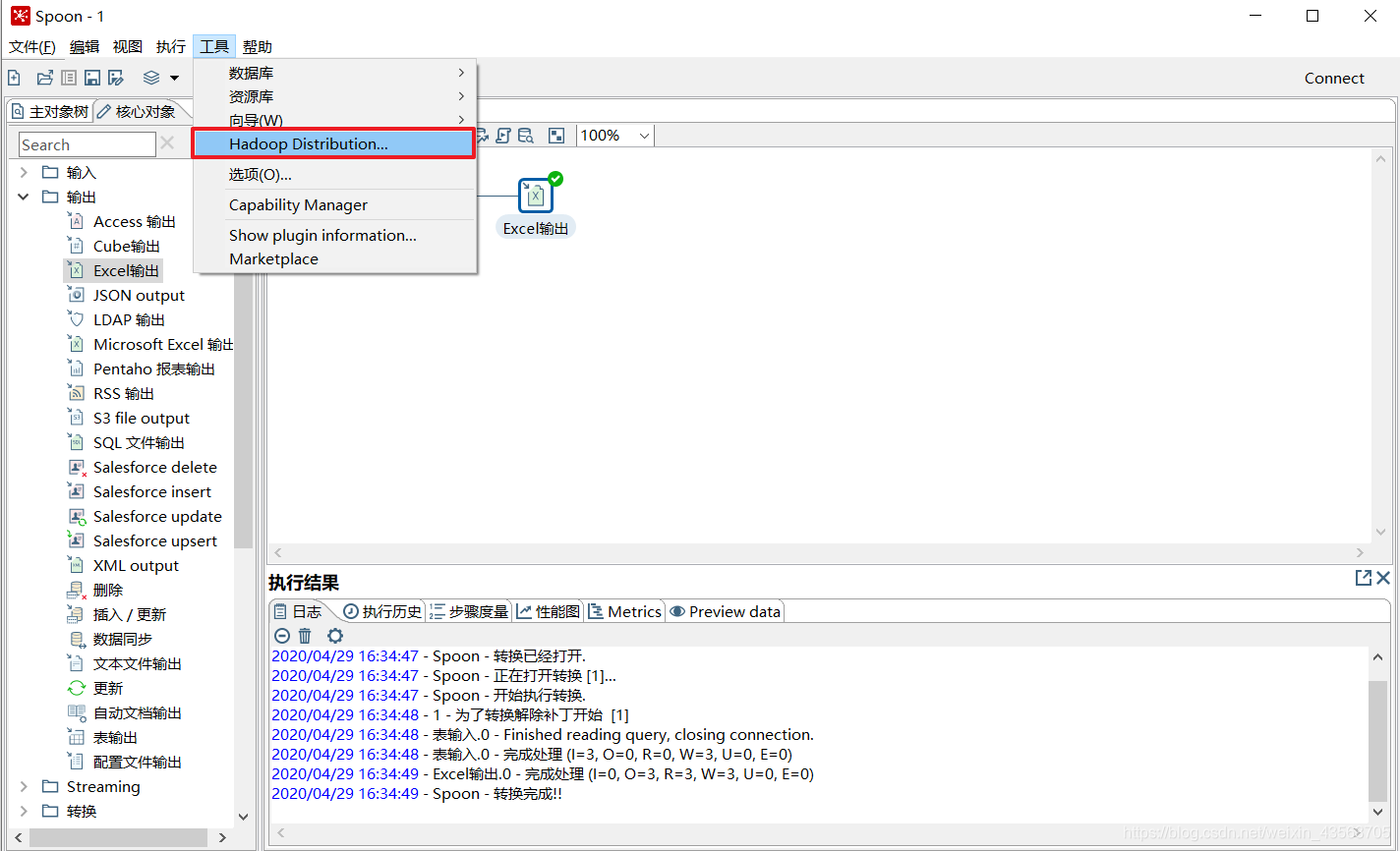Screen dimensions: 1400x851
Task: Click the Salesforce delete step icon
Action: point(76,467)
